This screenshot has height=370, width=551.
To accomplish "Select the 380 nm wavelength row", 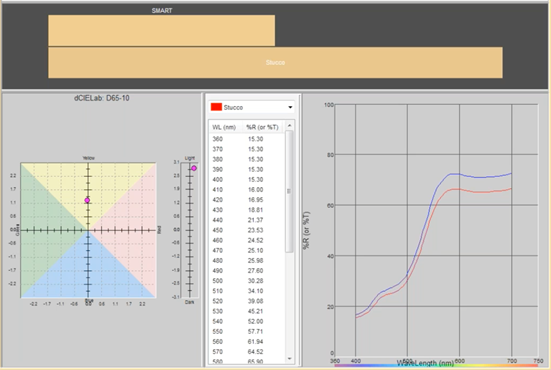I will 247,160.
